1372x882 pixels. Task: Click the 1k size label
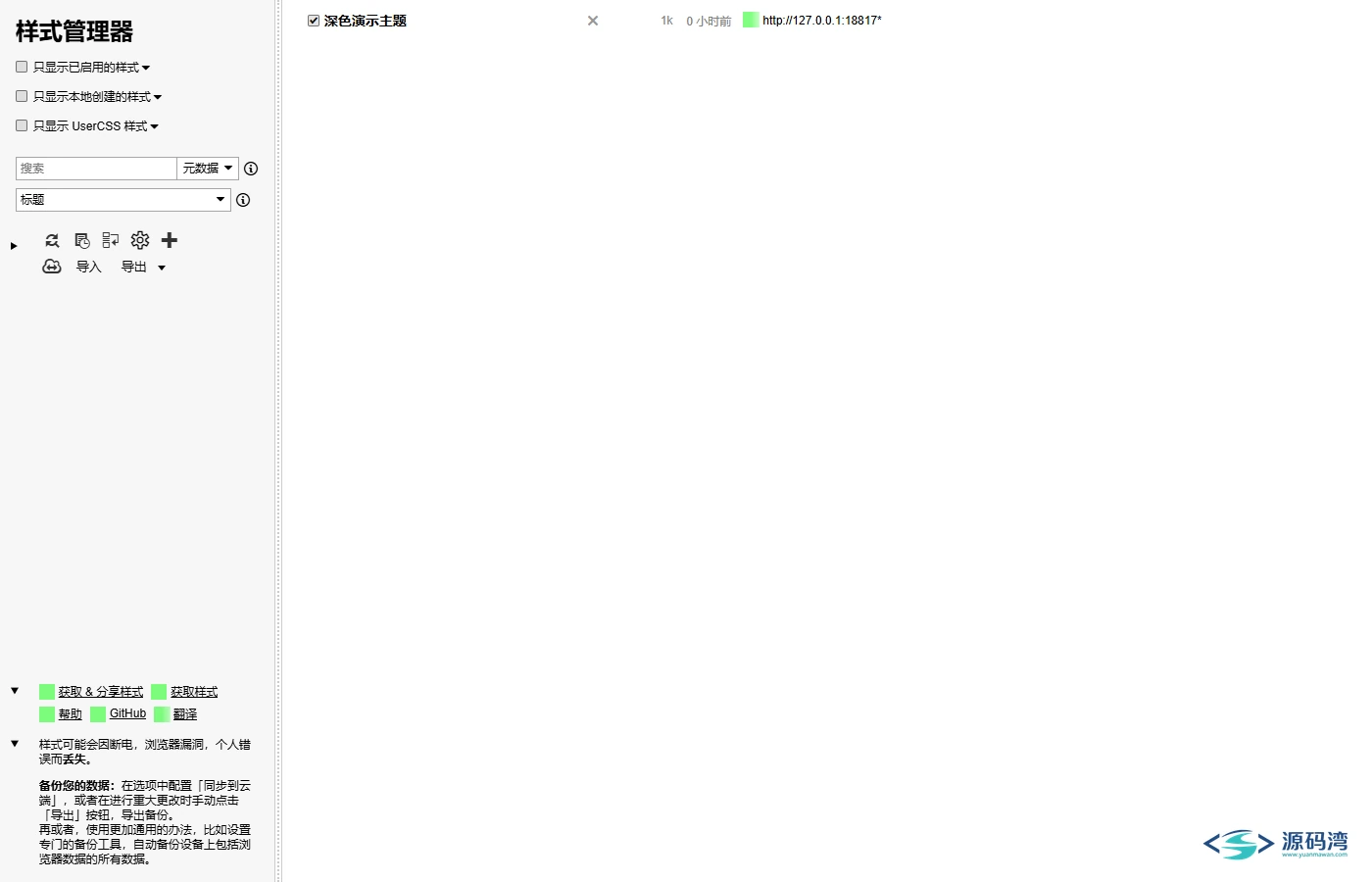tap(667, 21)
